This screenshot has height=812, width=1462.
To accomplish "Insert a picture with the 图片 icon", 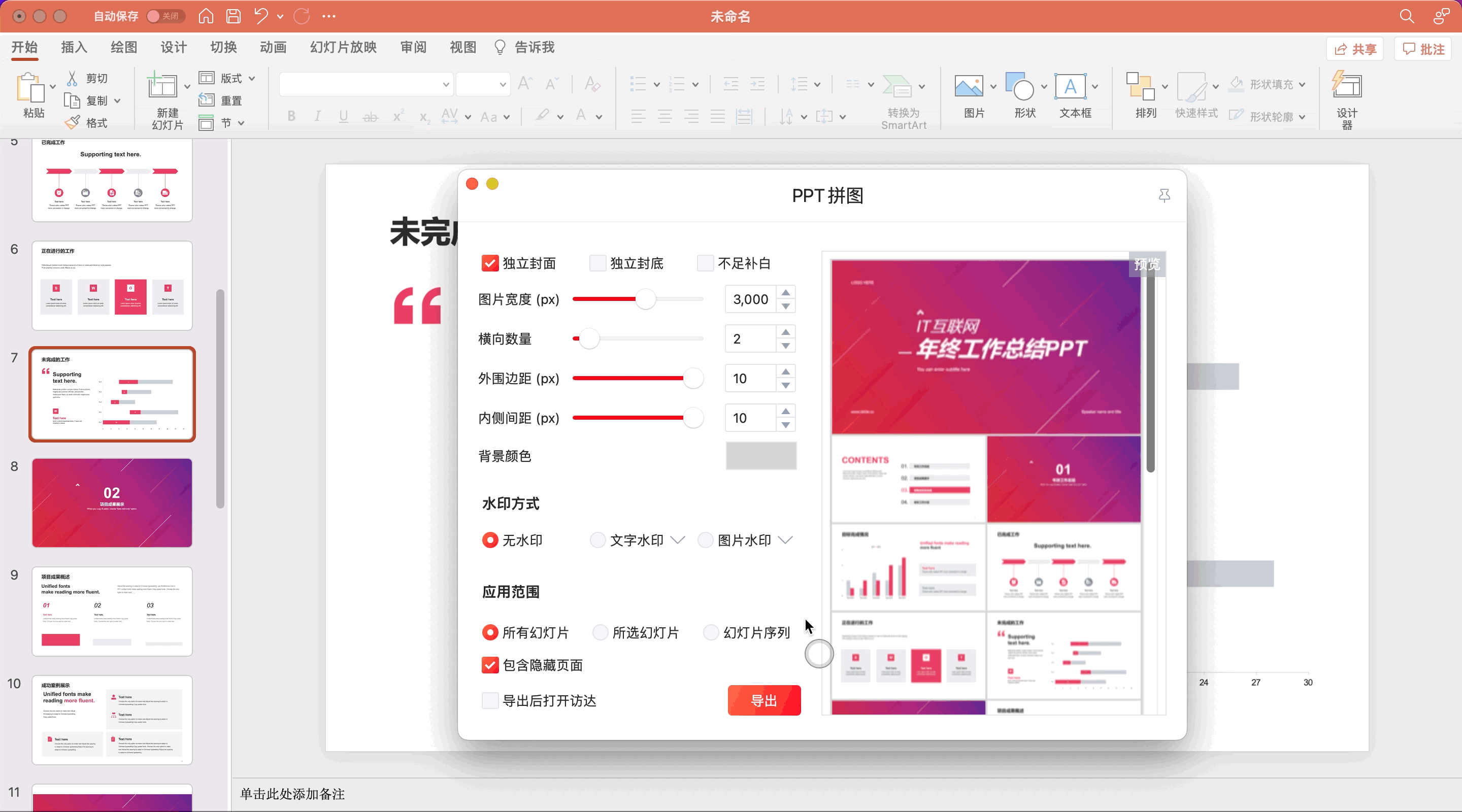I will click(969, 87).
